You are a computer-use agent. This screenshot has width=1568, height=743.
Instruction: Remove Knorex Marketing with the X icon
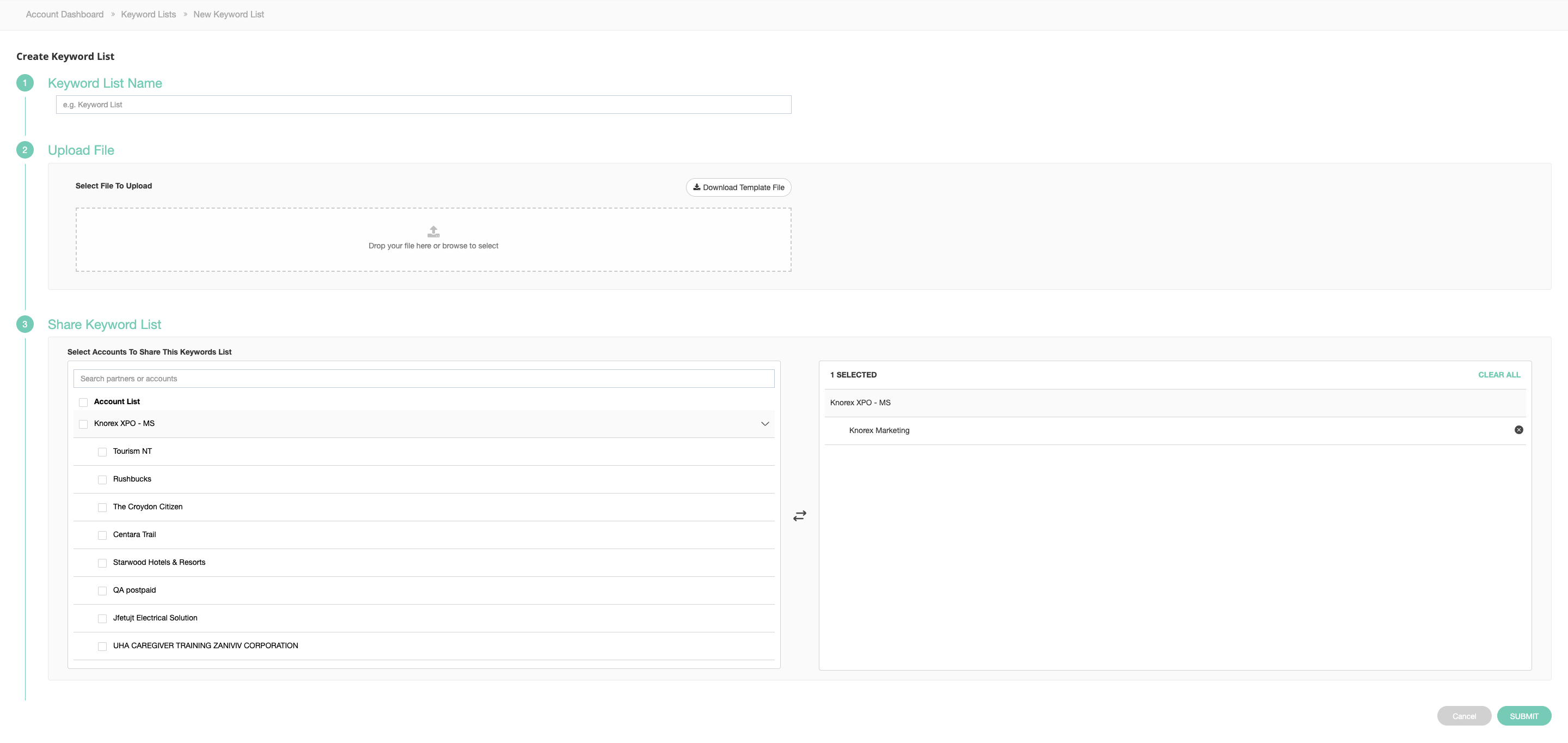pyautogui.click(x=1518, y=430)
